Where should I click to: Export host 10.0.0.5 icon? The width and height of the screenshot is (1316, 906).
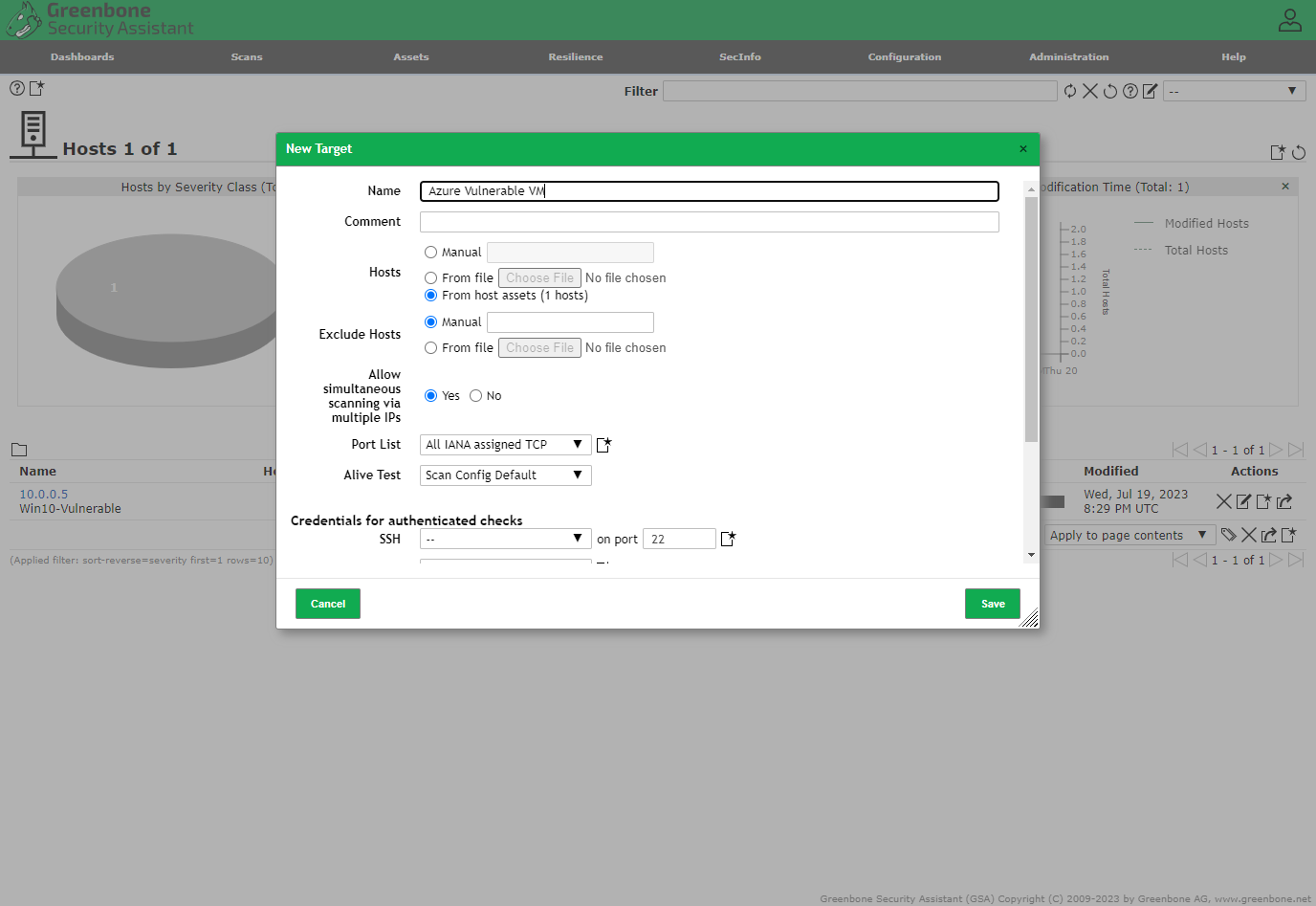point(1284,501)
